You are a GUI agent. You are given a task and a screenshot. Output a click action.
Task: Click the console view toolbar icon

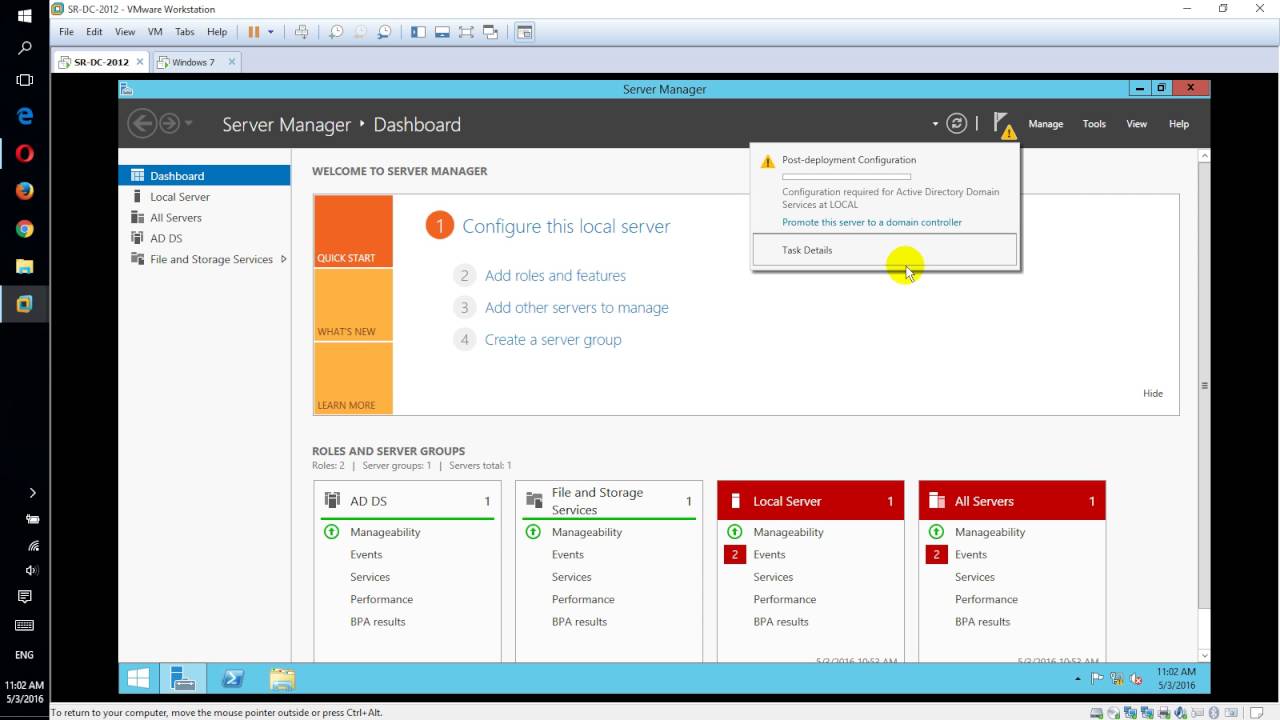pyautogui.click(x=525, y=32)
